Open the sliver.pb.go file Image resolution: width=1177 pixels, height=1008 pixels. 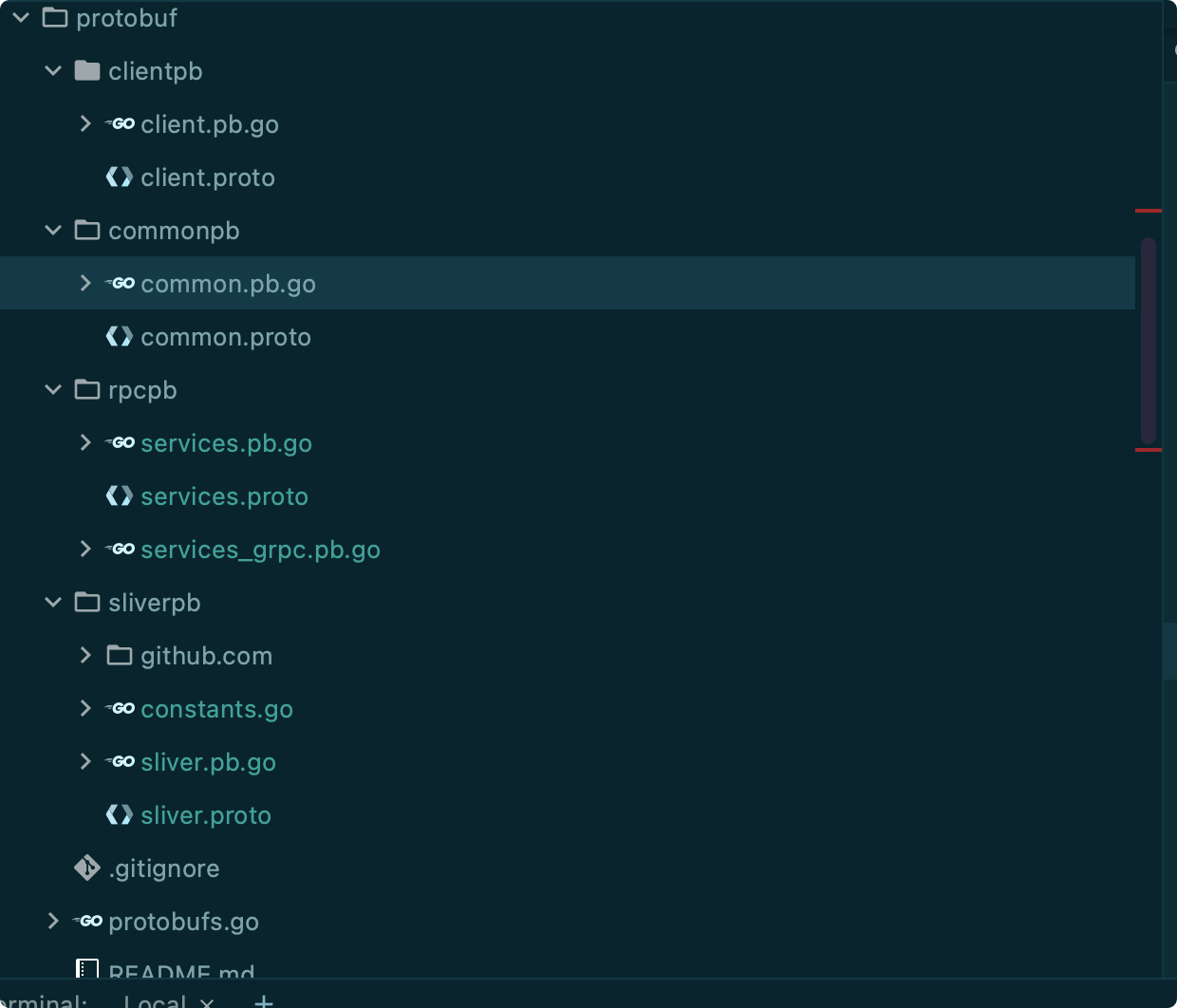(209, 761)
